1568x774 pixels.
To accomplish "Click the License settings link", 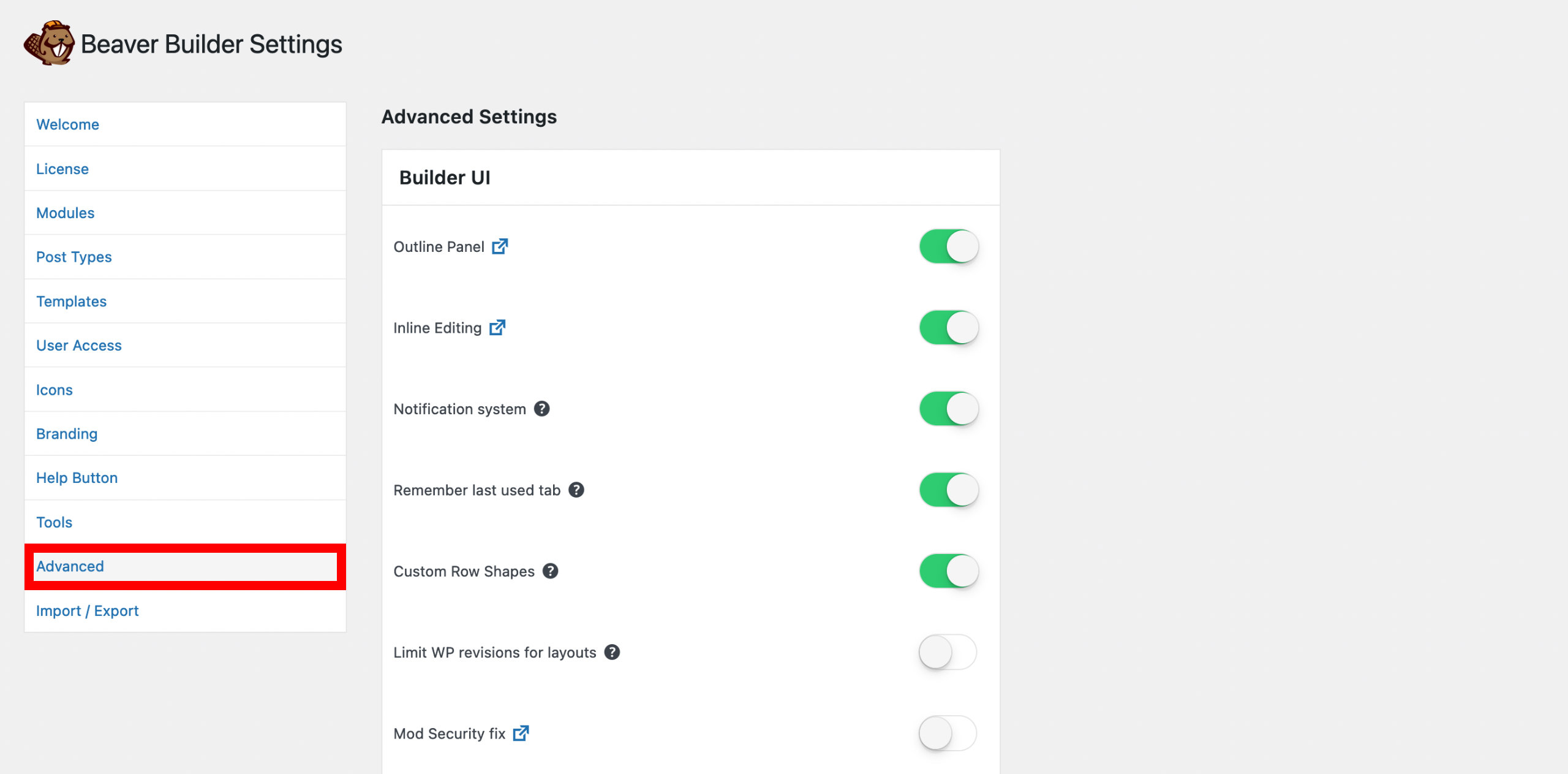I will pos(62,168).
